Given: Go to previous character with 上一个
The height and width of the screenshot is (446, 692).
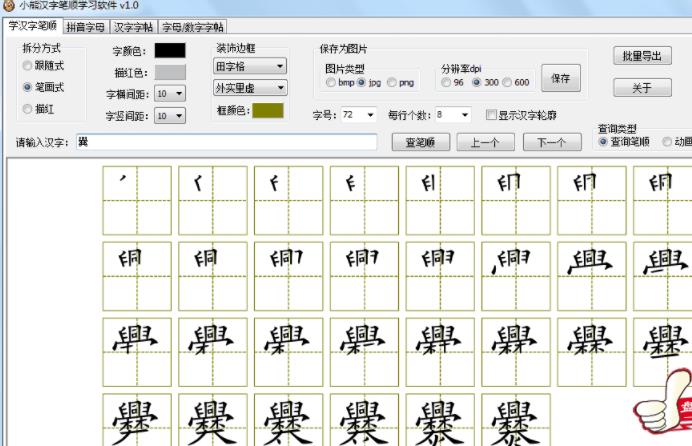Looking at the screenshot, I should pos(485,142).
